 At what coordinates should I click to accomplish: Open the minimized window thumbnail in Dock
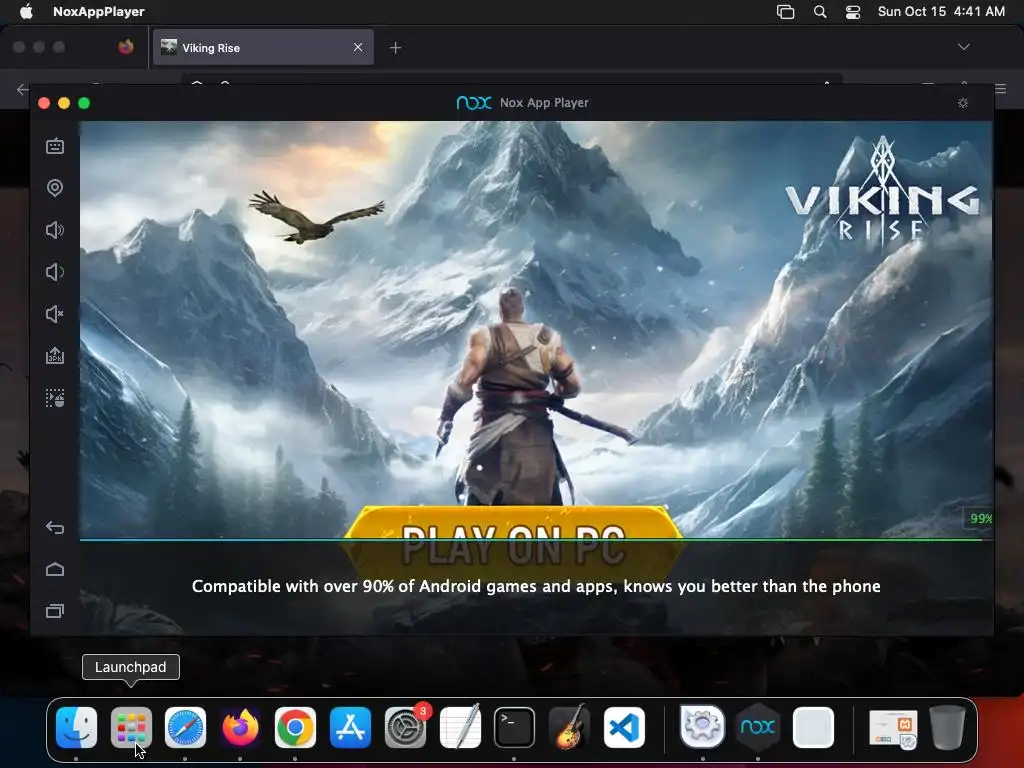coord(893,729)
